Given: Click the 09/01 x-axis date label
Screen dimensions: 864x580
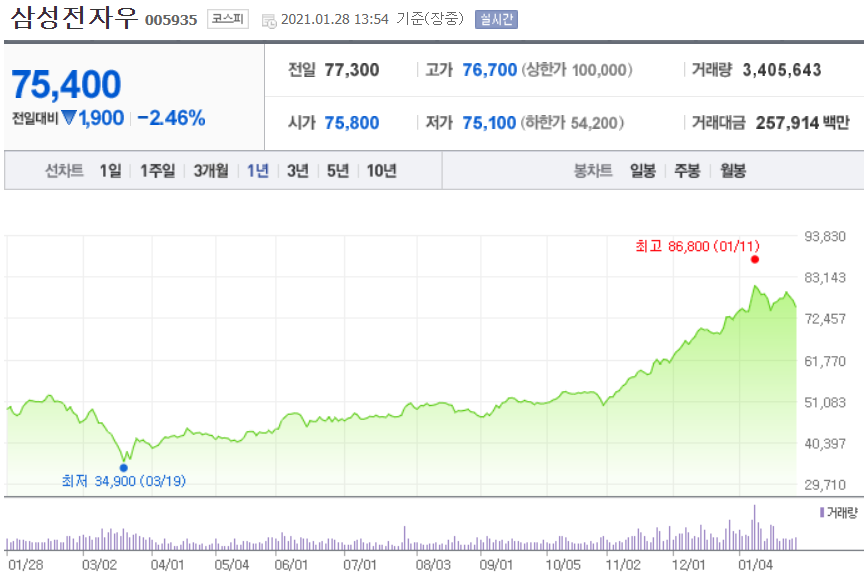Looking at the screenshot, I should [496, 565].
